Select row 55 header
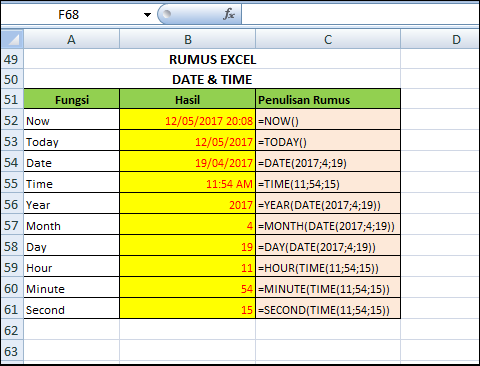 tap(12, 183)
